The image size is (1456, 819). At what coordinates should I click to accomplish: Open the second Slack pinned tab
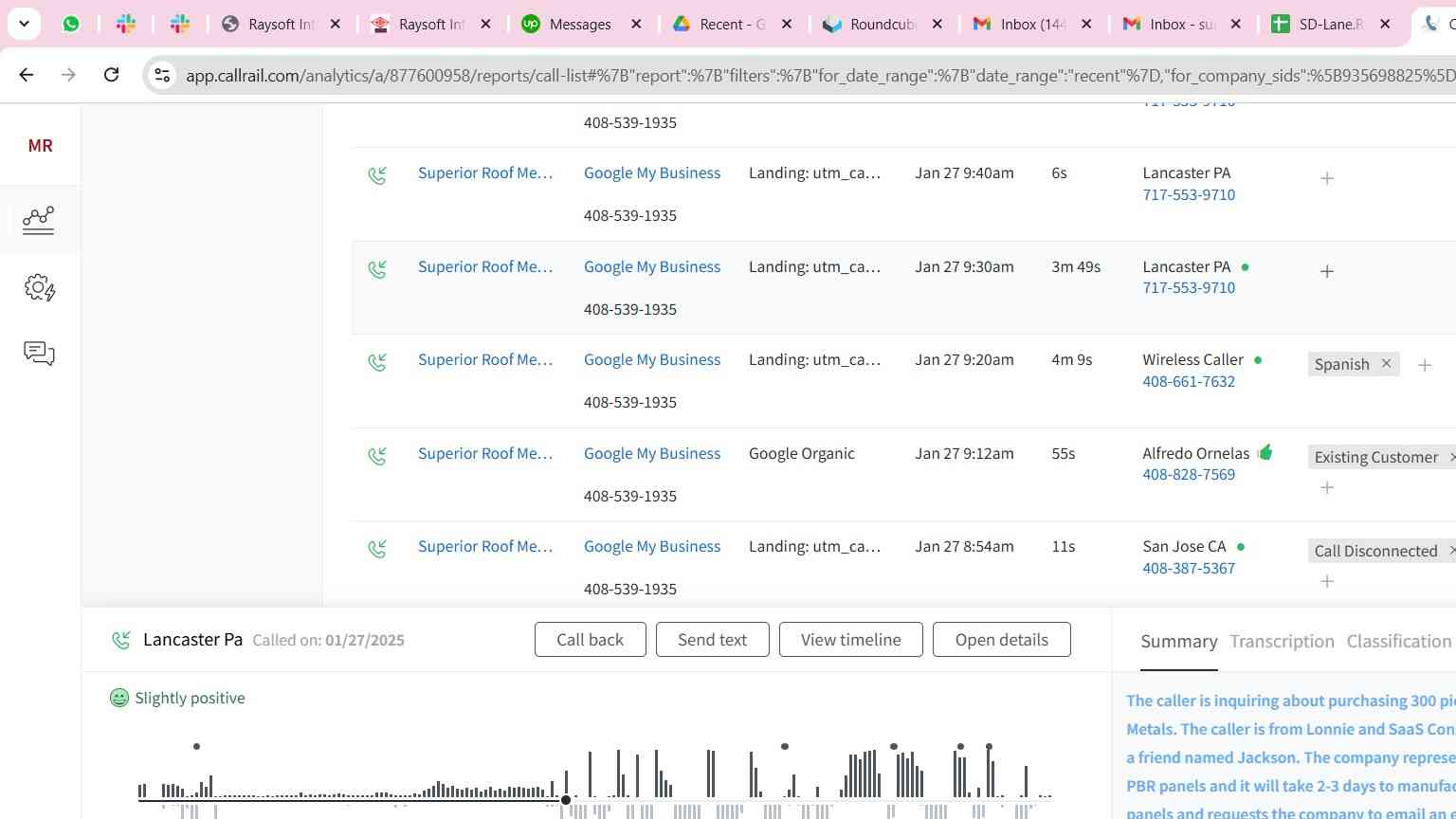coord(180,24)
